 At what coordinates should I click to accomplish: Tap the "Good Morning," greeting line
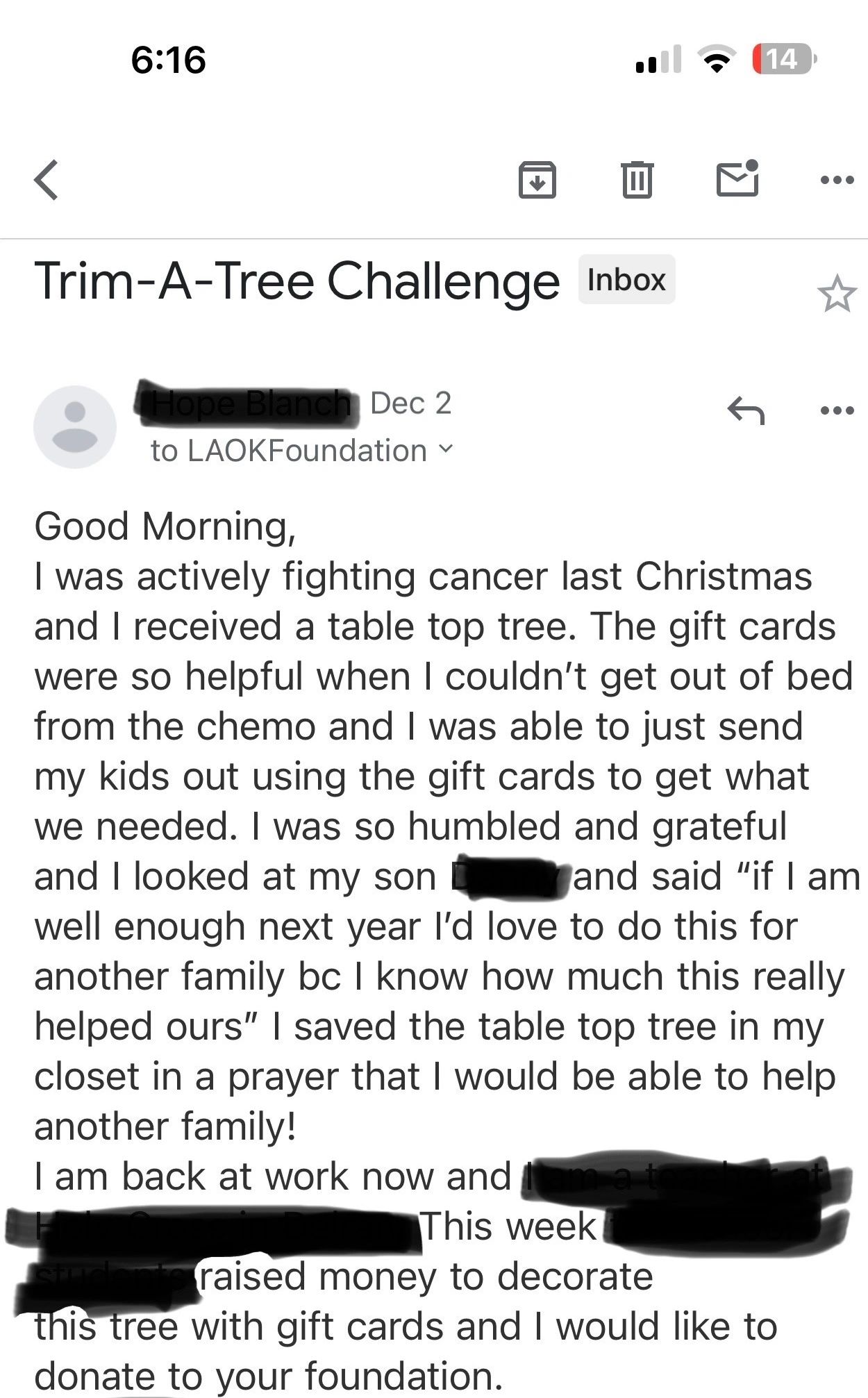165,526
